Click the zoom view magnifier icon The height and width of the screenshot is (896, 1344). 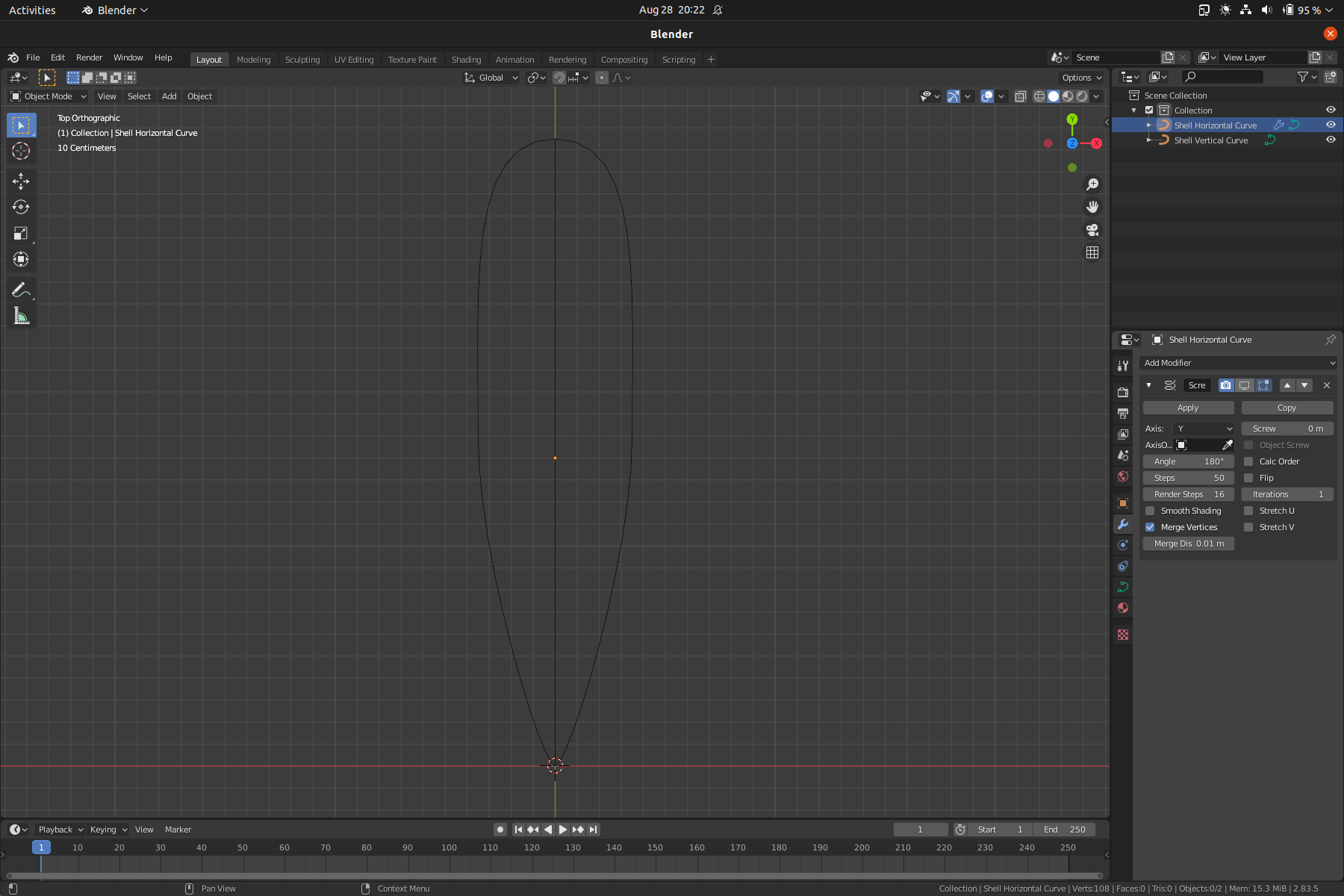click(1092, 184)
